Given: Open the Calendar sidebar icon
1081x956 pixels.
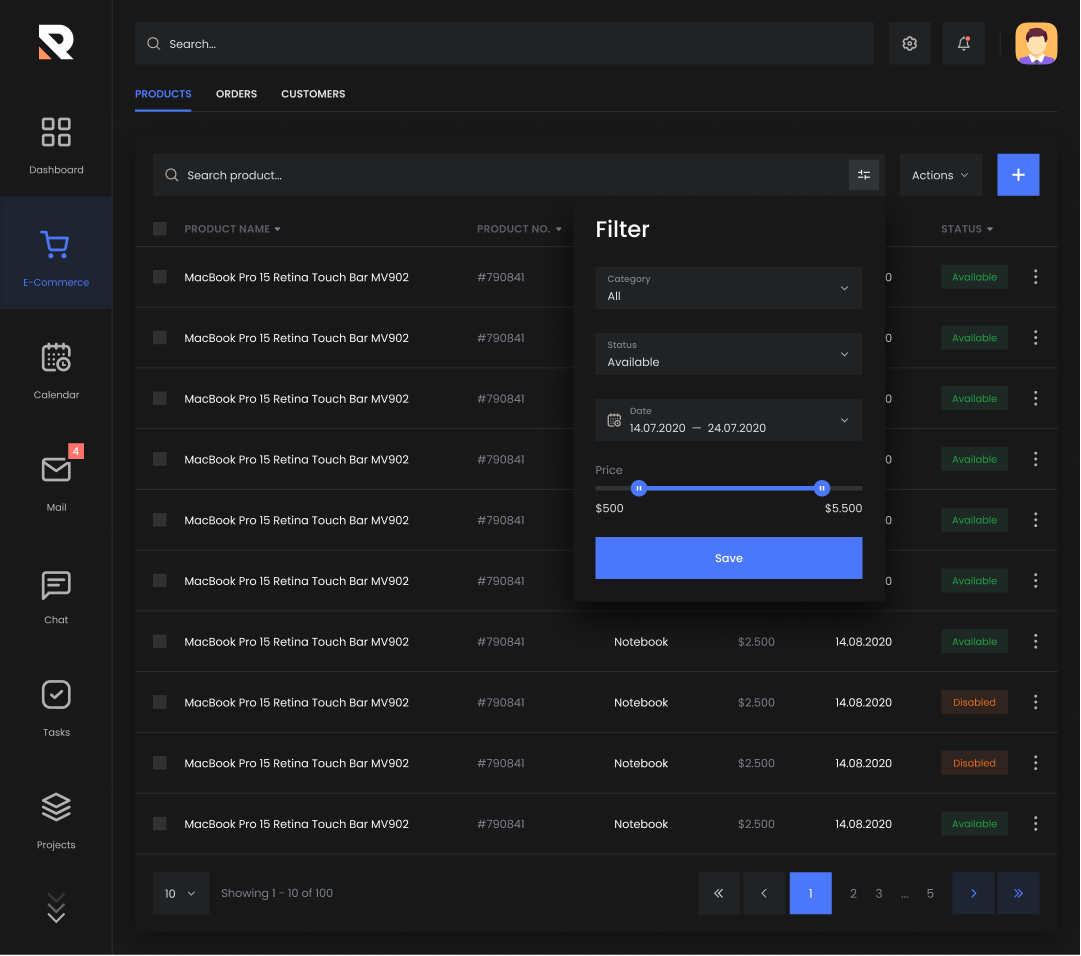Looking at the screenshot, I should tap(56, 358).
